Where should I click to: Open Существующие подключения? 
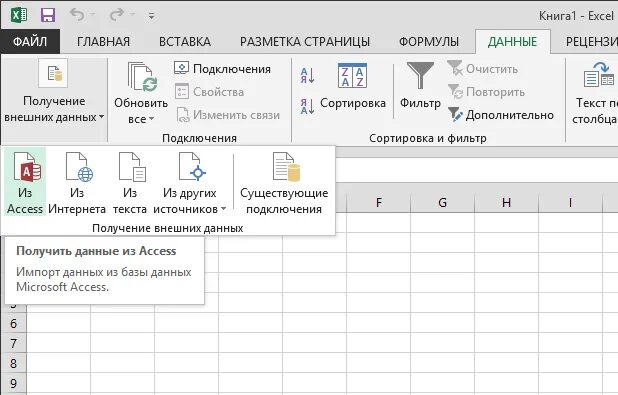(x=284, y=183)
